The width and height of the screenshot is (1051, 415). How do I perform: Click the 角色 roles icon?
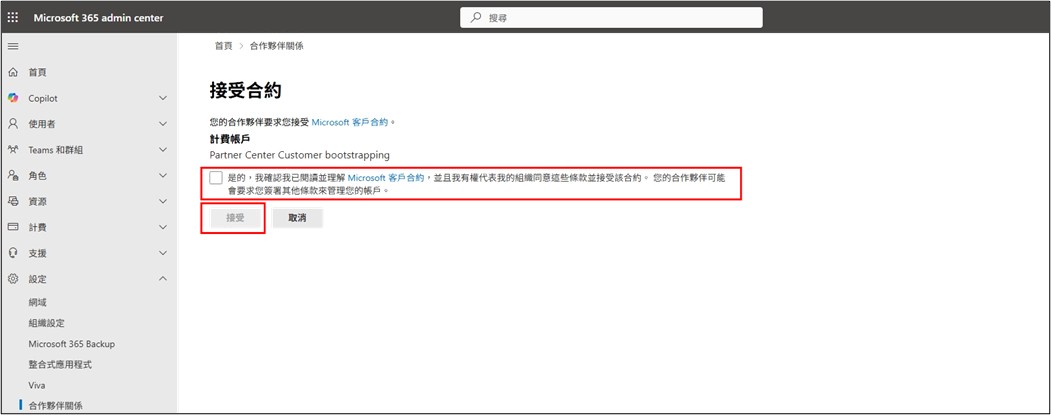coord(13,176)
